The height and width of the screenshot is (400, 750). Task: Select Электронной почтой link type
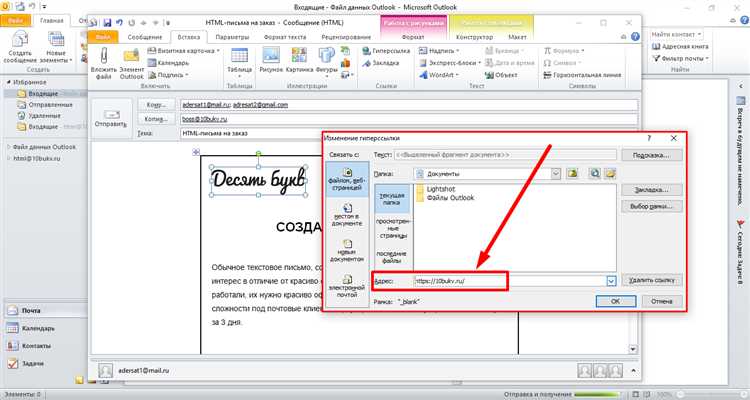click(347, 285)
